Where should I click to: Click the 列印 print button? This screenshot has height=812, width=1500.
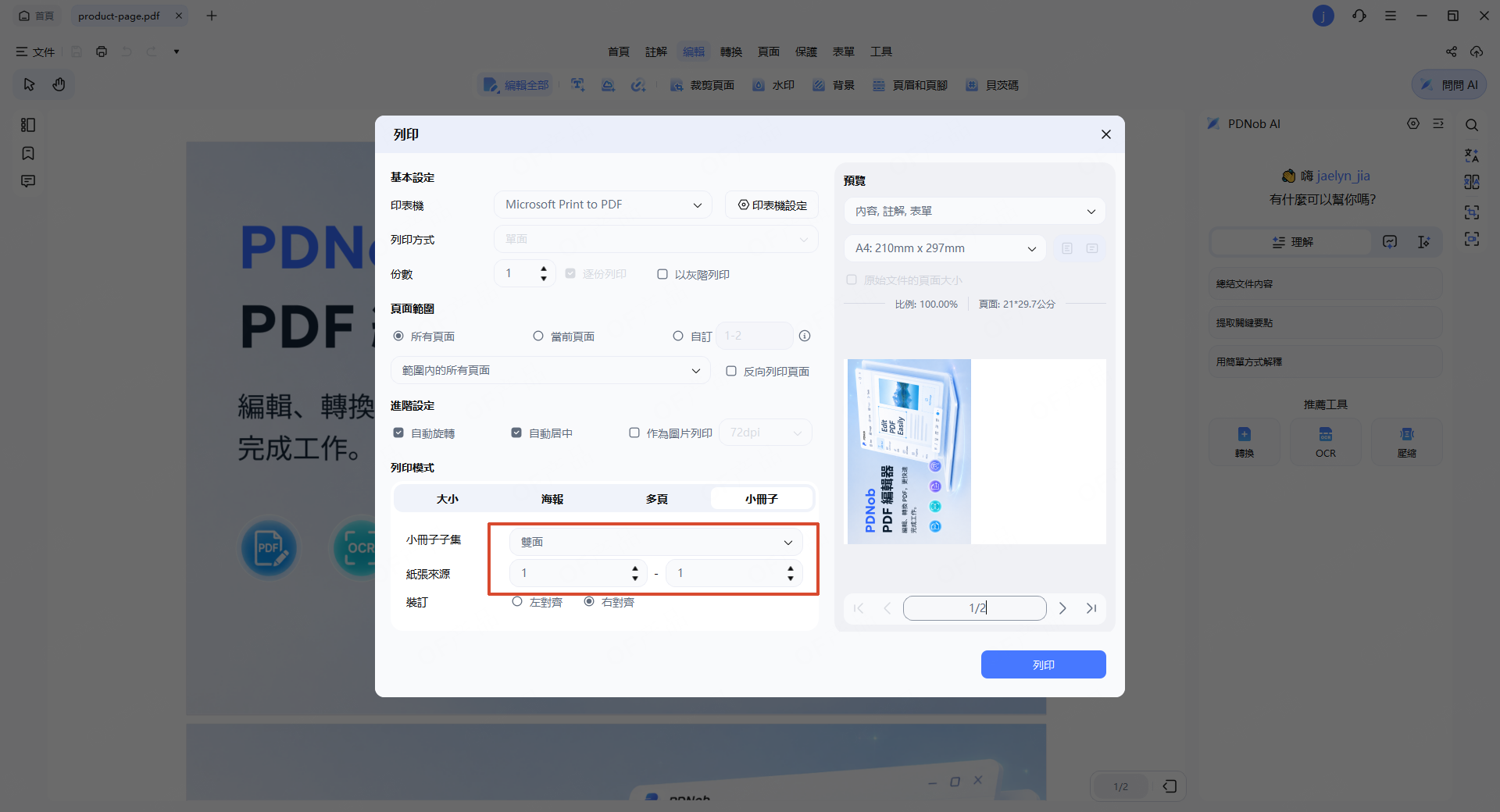click(1044, 664)
